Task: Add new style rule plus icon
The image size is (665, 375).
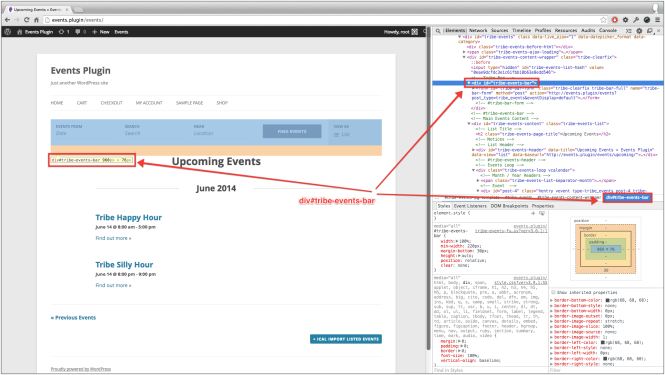Action: click(533, 213)
